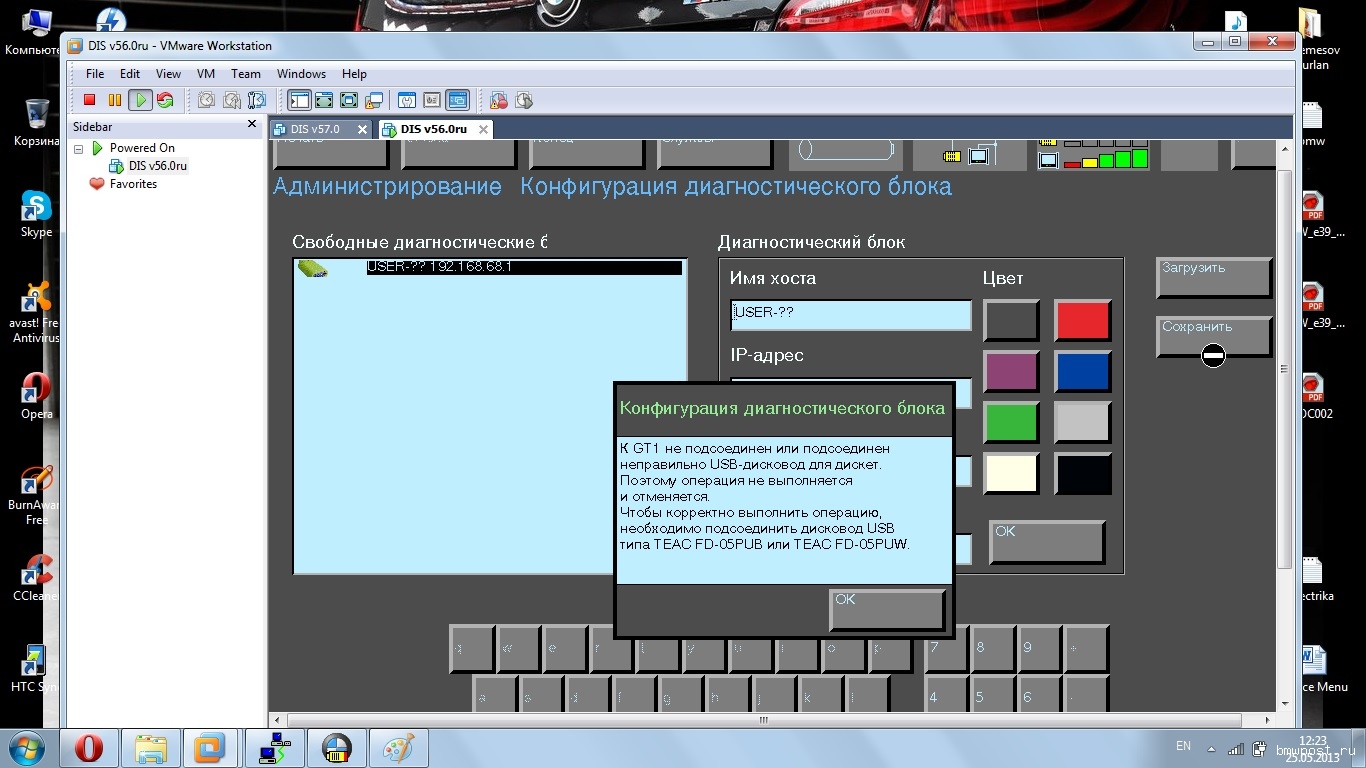Select DIS v56.0ru in the sidebar
Screen dimensions: 1366x768
pos(157,166)
